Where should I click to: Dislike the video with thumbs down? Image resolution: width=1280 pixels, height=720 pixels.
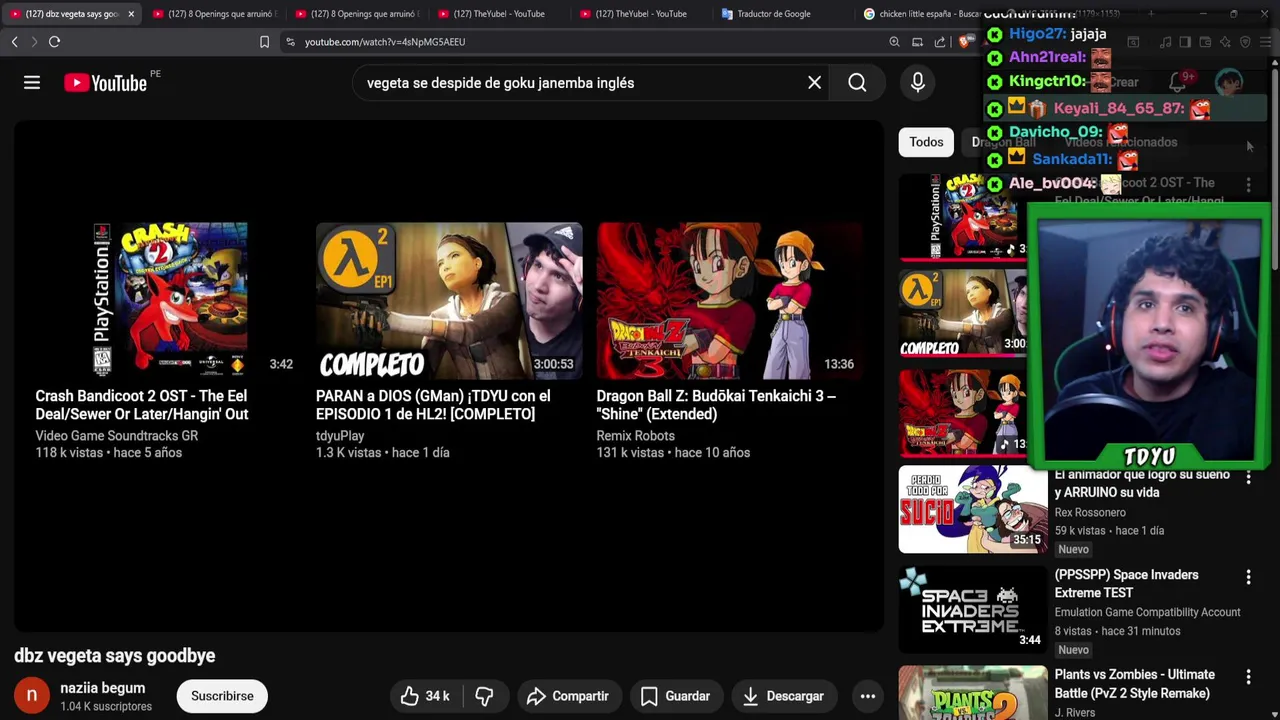click(x=484, y=696)
